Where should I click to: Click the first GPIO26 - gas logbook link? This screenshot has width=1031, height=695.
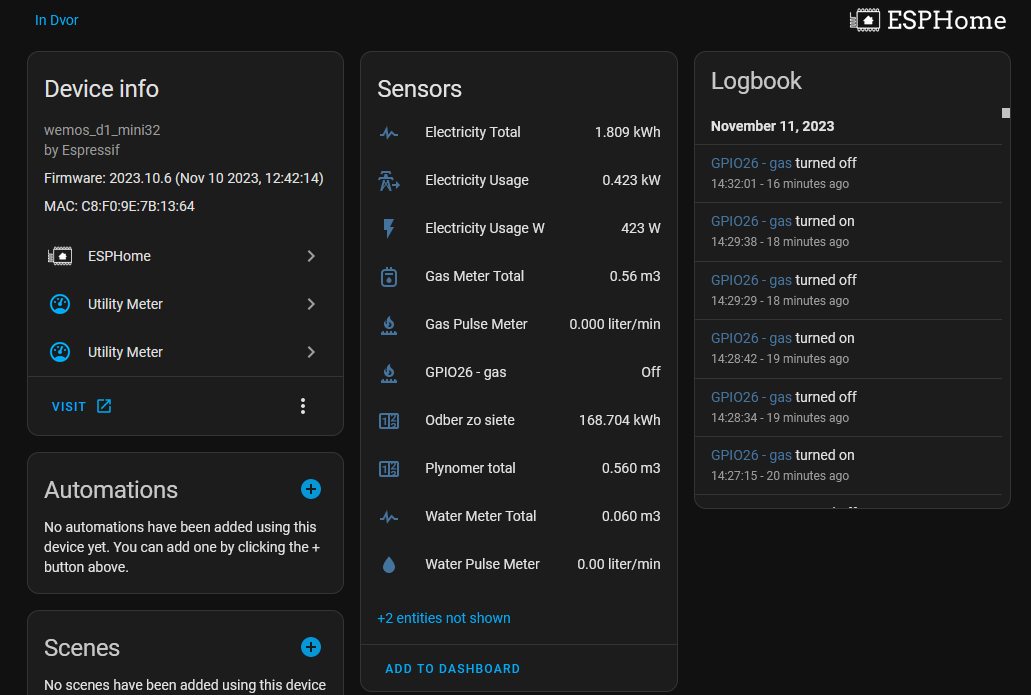tap(751, 163)
